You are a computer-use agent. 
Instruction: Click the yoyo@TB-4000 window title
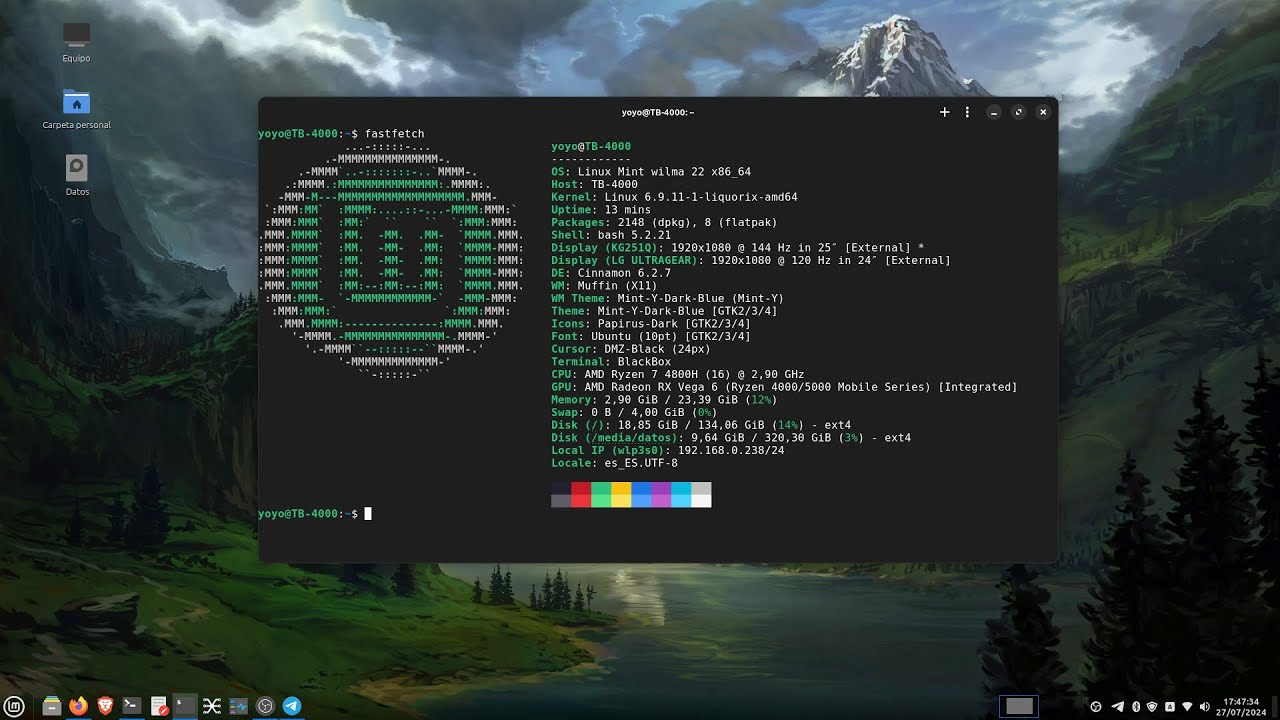tap(658, 112)
